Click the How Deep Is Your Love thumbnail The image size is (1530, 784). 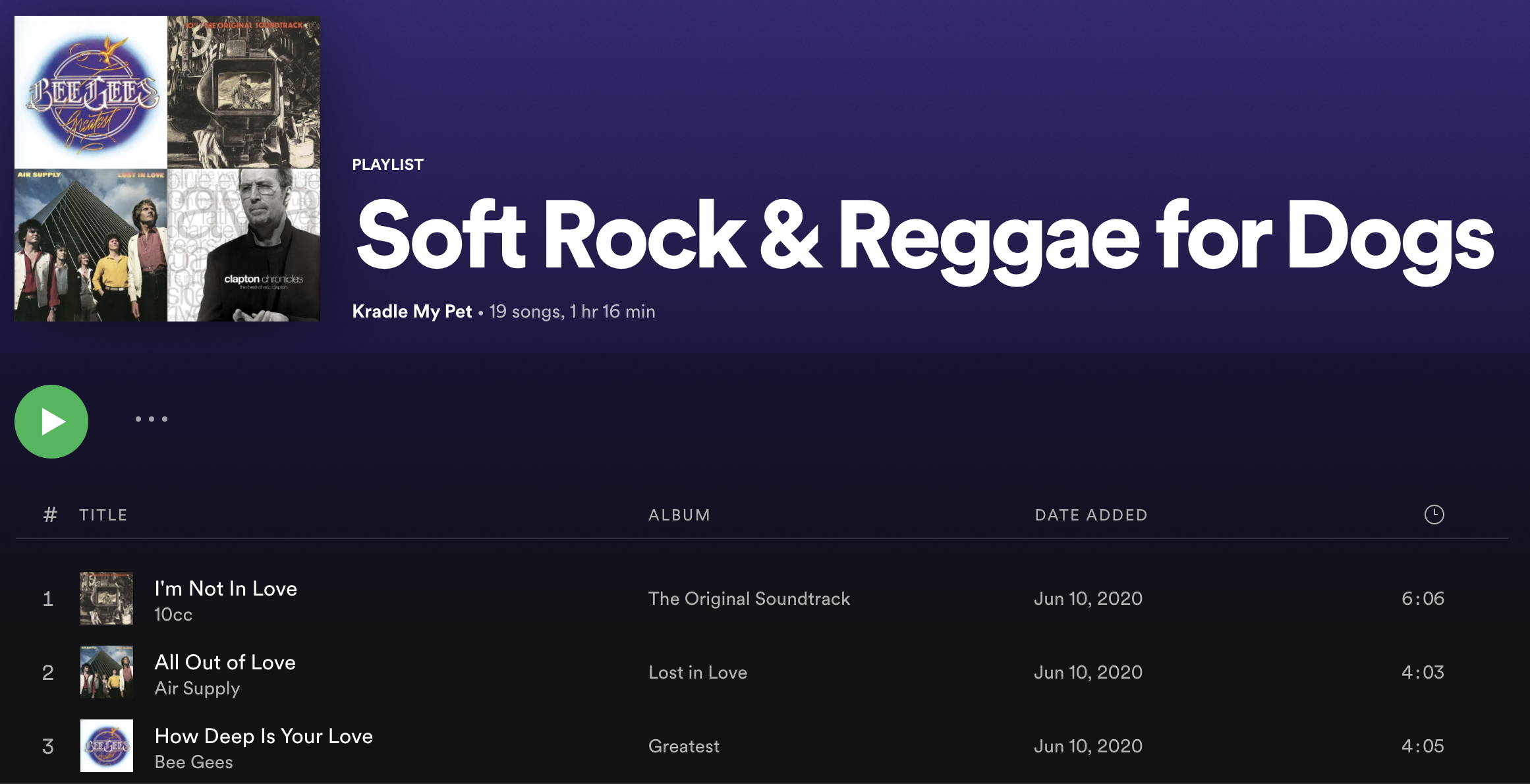point(107,746)
